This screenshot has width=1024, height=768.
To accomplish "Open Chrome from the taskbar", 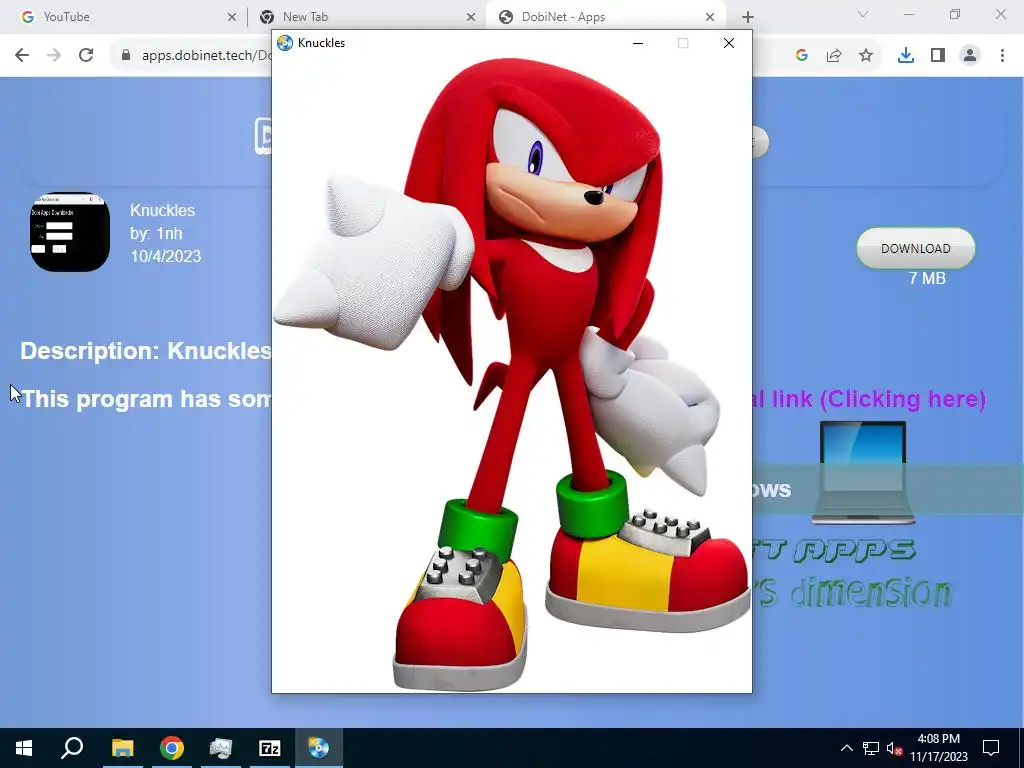I will click(x=172, y=748).
